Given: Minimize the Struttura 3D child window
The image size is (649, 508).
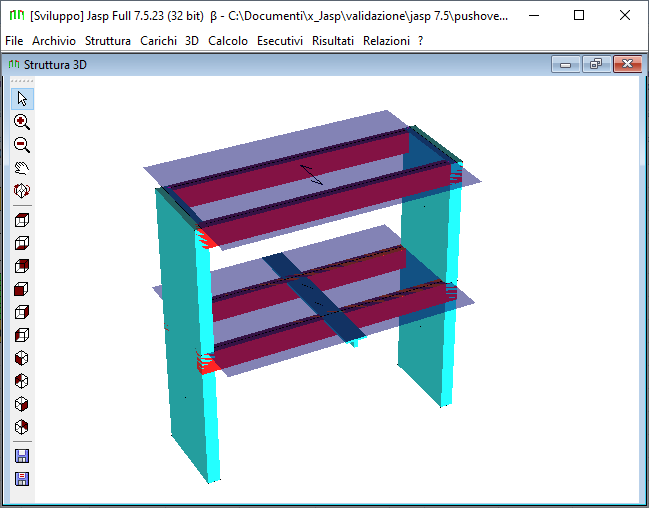Looking at the screenshot, I should pyautogui.click(x=565, y=65).
